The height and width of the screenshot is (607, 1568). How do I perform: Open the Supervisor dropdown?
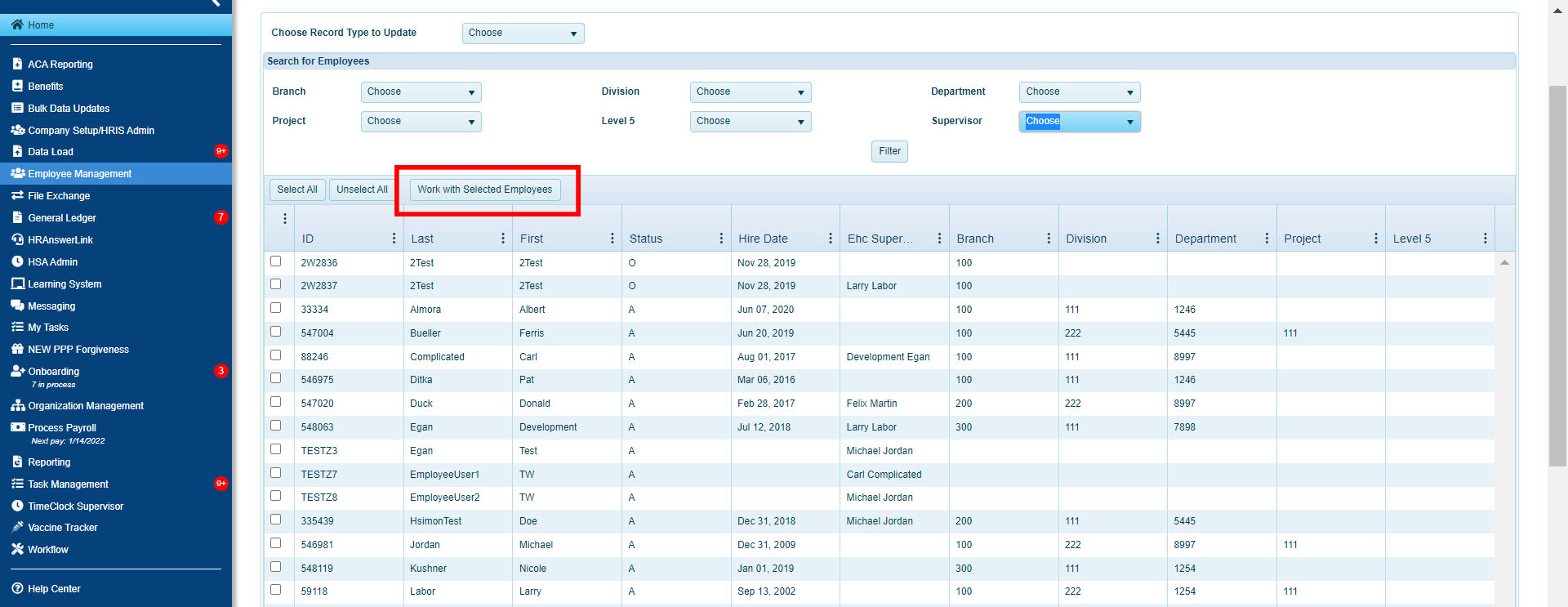(x=1080, y=122)
